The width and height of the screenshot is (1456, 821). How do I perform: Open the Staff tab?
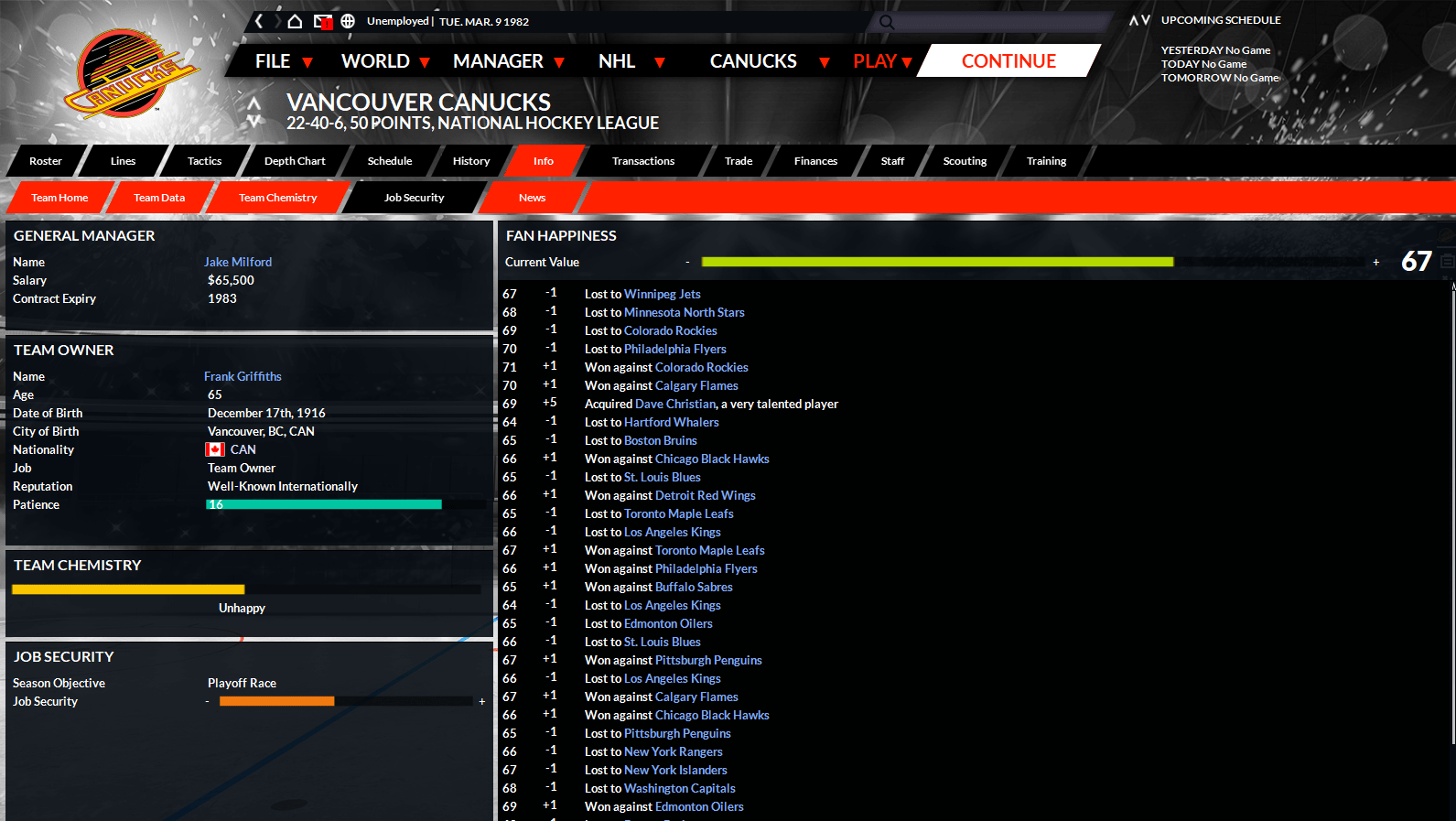(x=892, y=161)
